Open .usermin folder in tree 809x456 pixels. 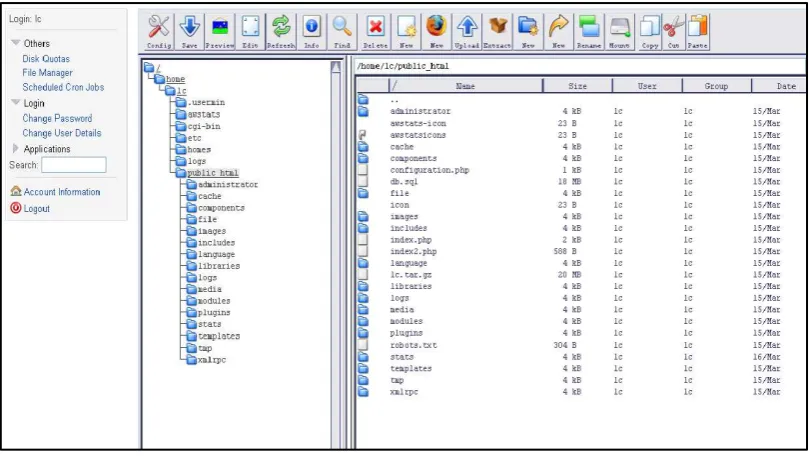200,102
